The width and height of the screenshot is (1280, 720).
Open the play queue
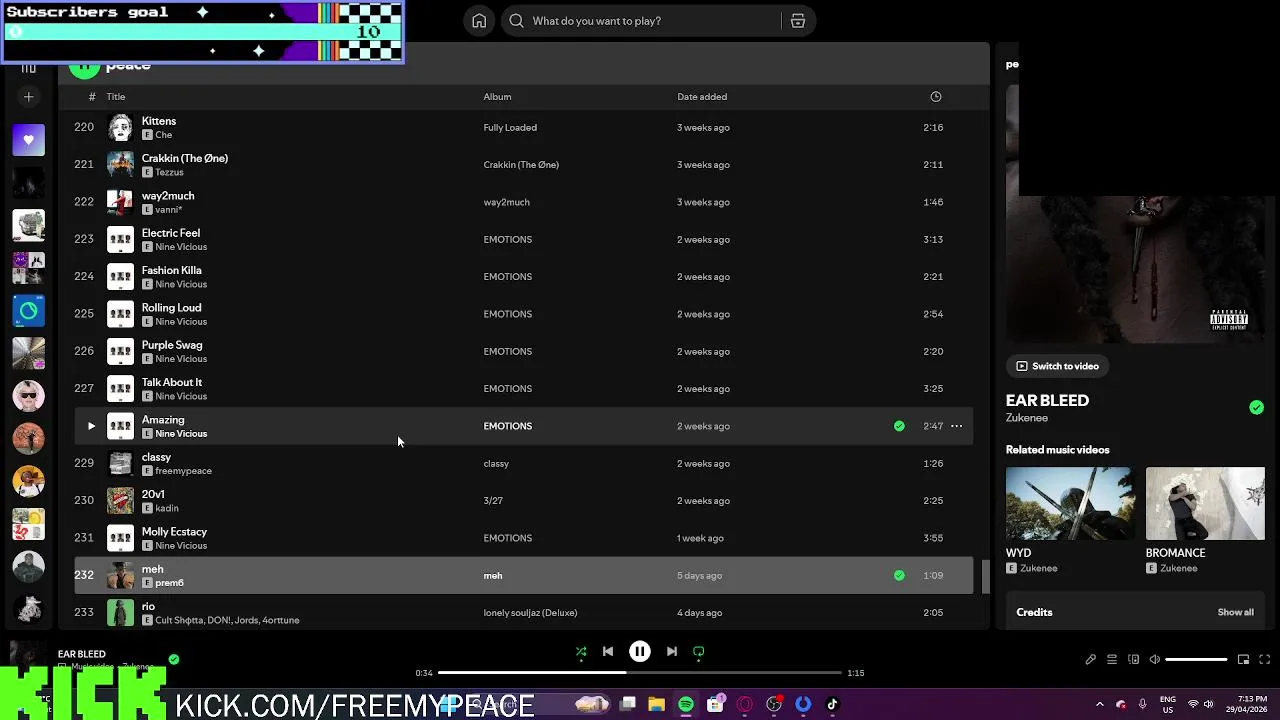click(1112, 660)
